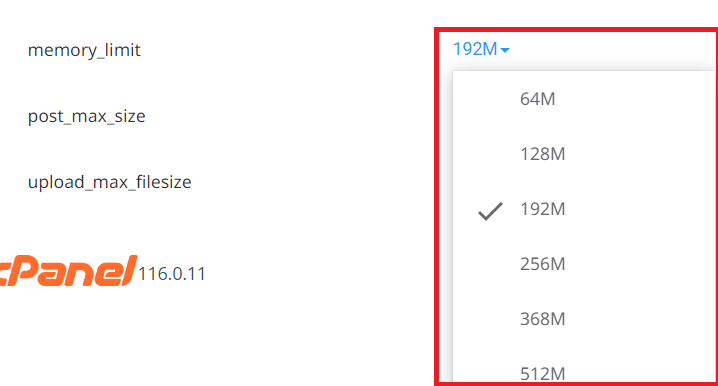Click the blue caret next to 192M
This screenshot has height=386, width=718.
[x=505, y=50]
